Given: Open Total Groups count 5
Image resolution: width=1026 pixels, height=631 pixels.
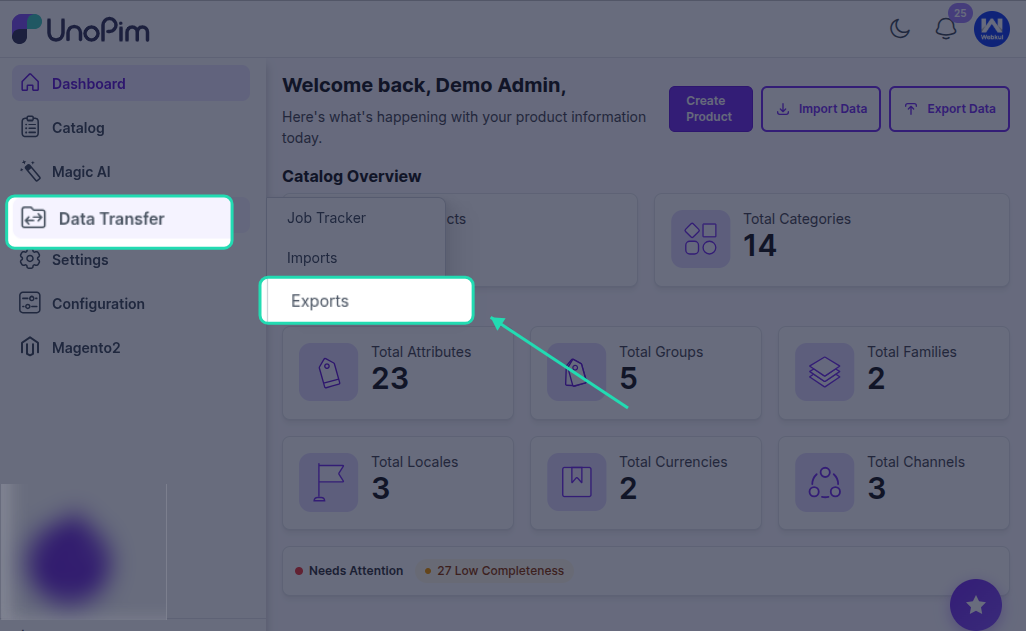Looking at the screenshot, I should (x=628, y=378).
